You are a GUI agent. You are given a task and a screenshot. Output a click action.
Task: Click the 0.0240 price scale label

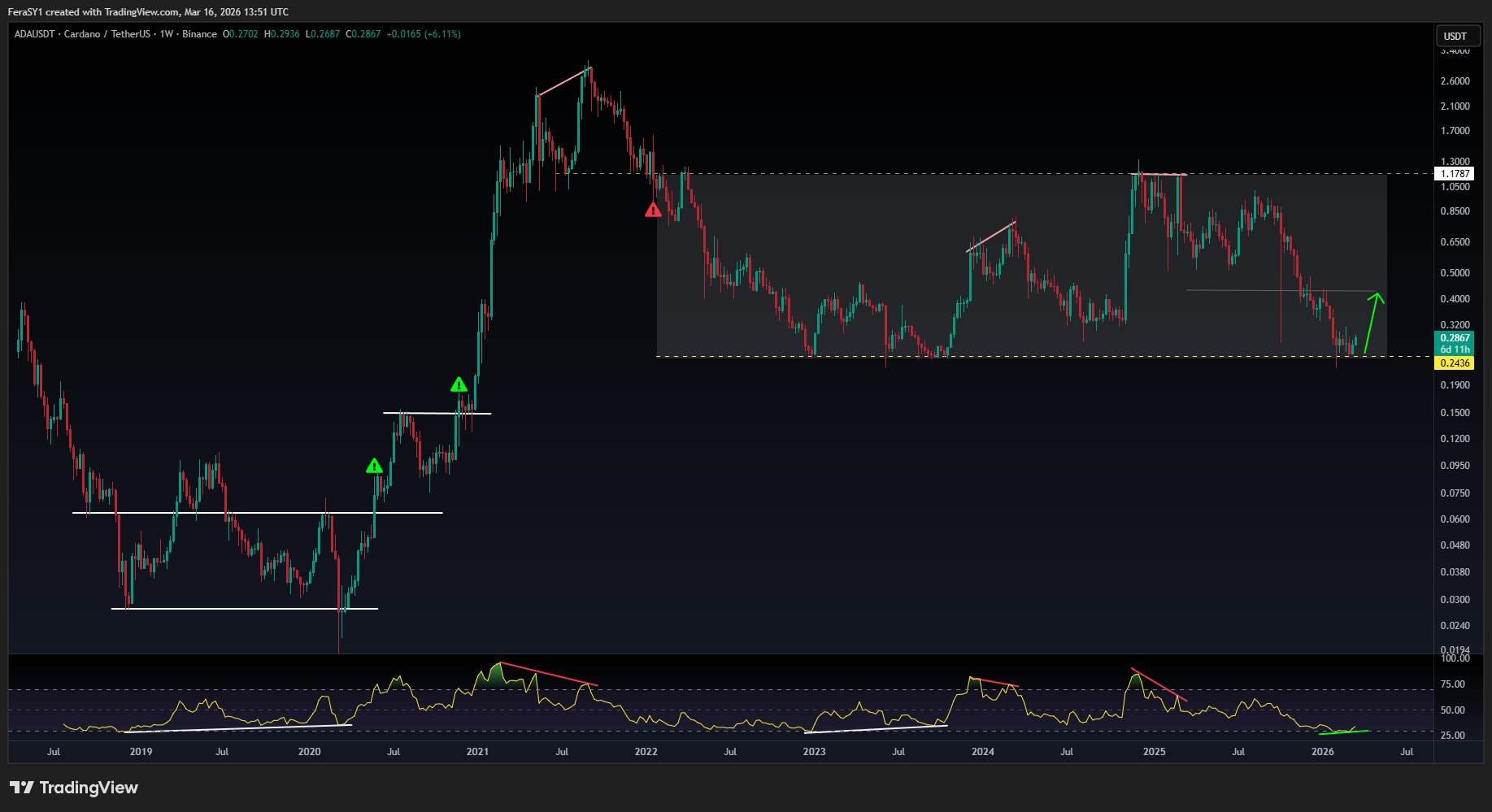1455,626
